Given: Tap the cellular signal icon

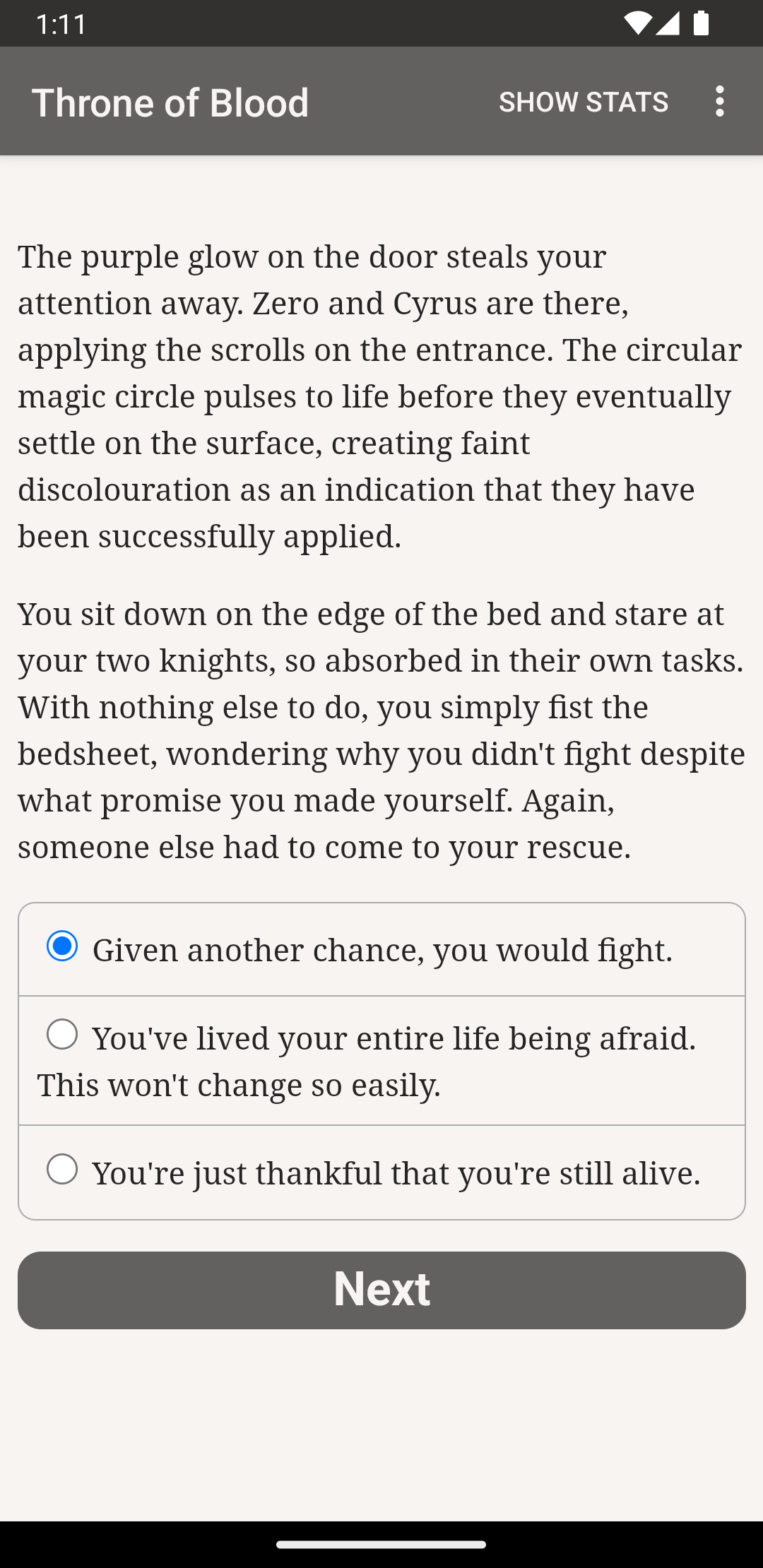Looking at the screenshot, I should tap(668, 23).
